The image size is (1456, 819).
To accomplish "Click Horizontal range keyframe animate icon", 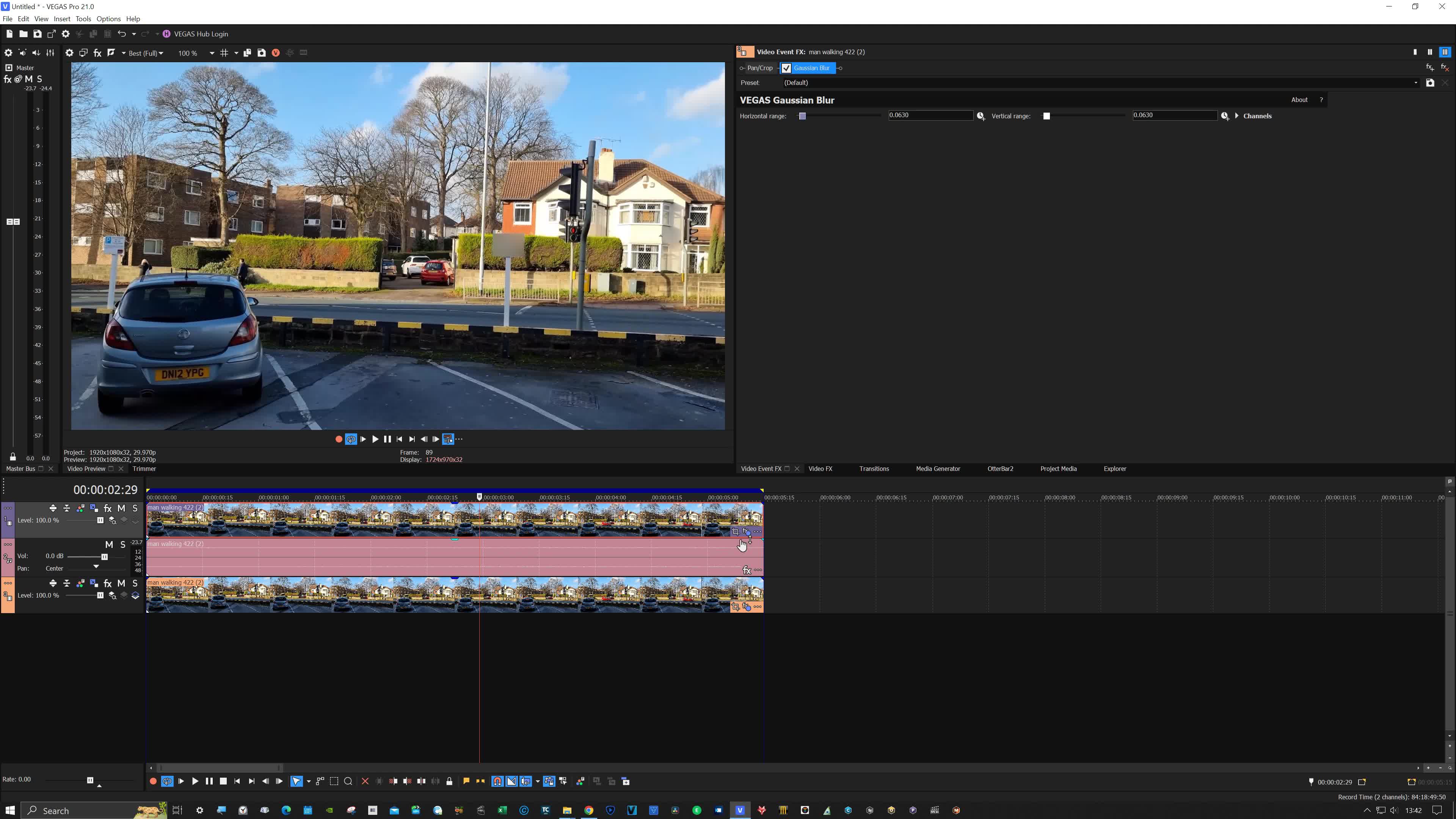I will pyautogui.click(x=981, y=116).
